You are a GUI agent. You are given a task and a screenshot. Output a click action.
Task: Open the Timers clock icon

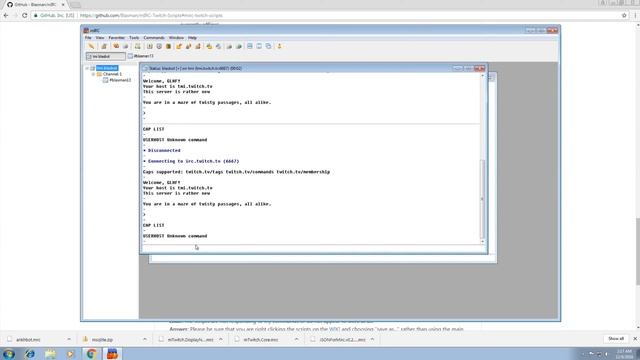coord(159,46)
